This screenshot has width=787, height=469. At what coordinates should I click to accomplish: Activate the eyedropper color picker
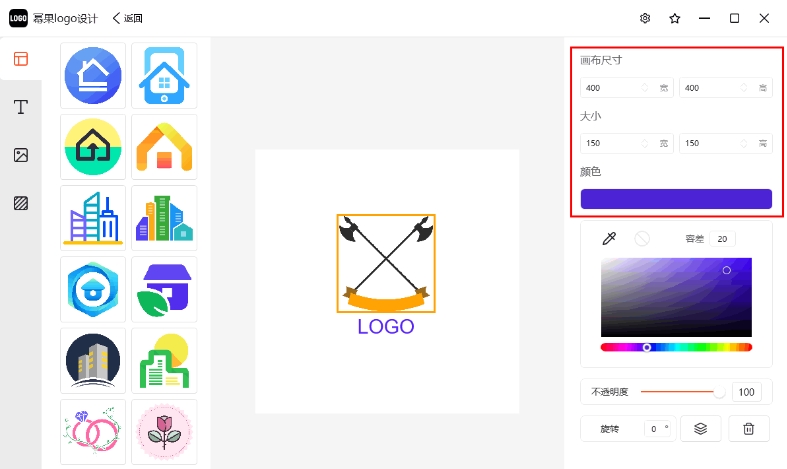609,239
